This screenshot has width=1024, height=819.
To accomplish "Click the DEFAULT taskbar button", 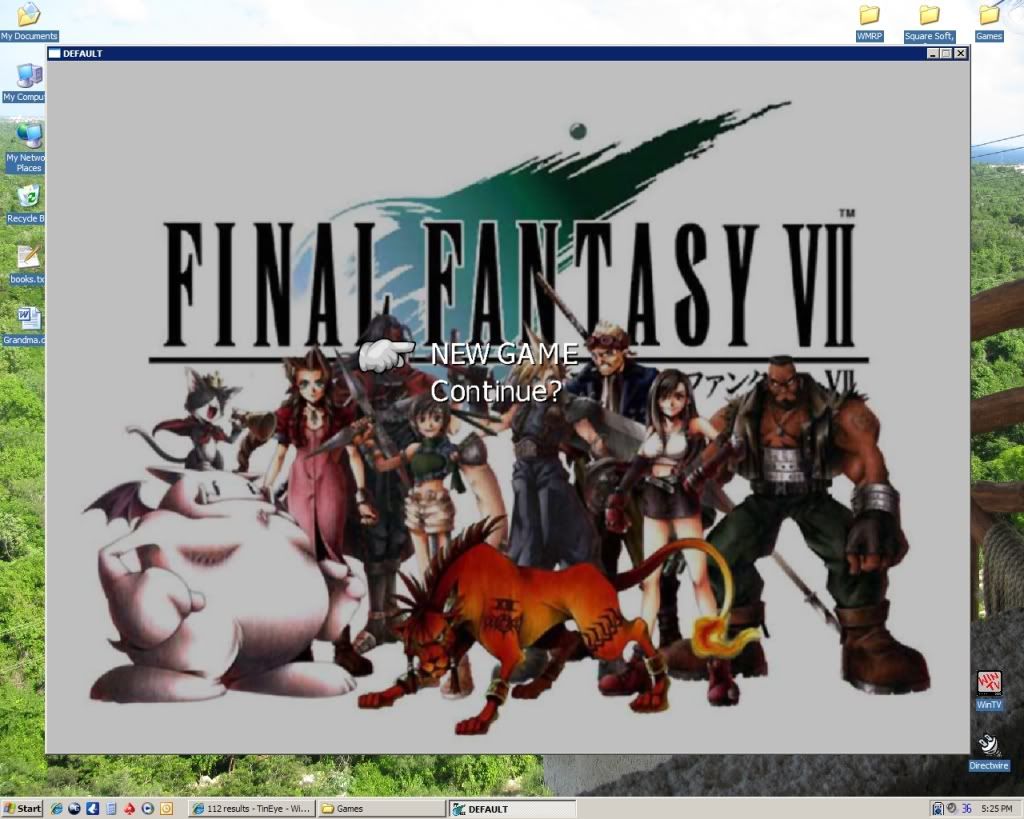I will point(513,809).
